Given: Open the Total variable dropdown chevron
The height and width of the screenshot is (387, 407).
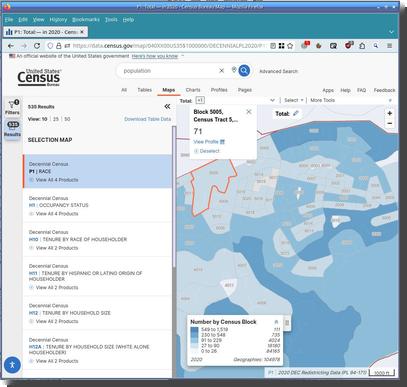Looking at the screenshot, I should tap(272, 100).
